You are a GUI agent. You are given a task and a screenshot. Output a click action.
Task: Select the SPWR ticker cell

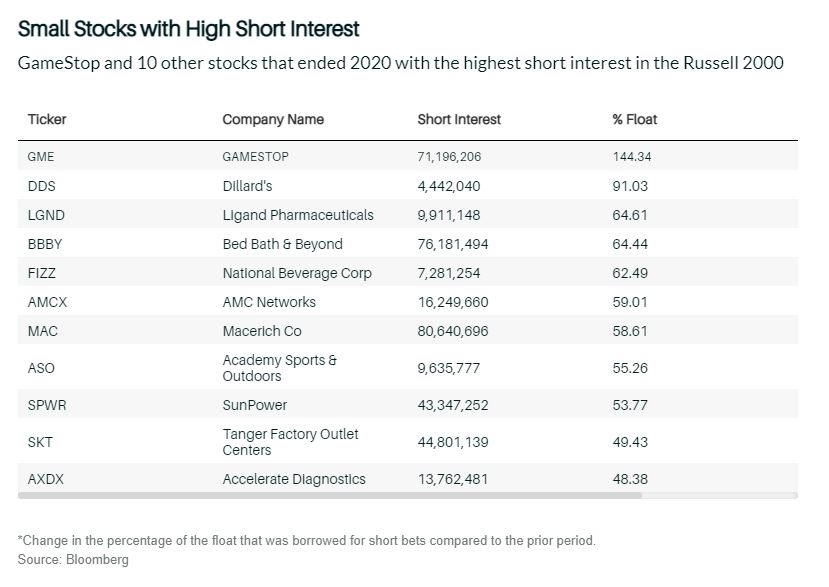pyautogui.click(x=47, y=405)
